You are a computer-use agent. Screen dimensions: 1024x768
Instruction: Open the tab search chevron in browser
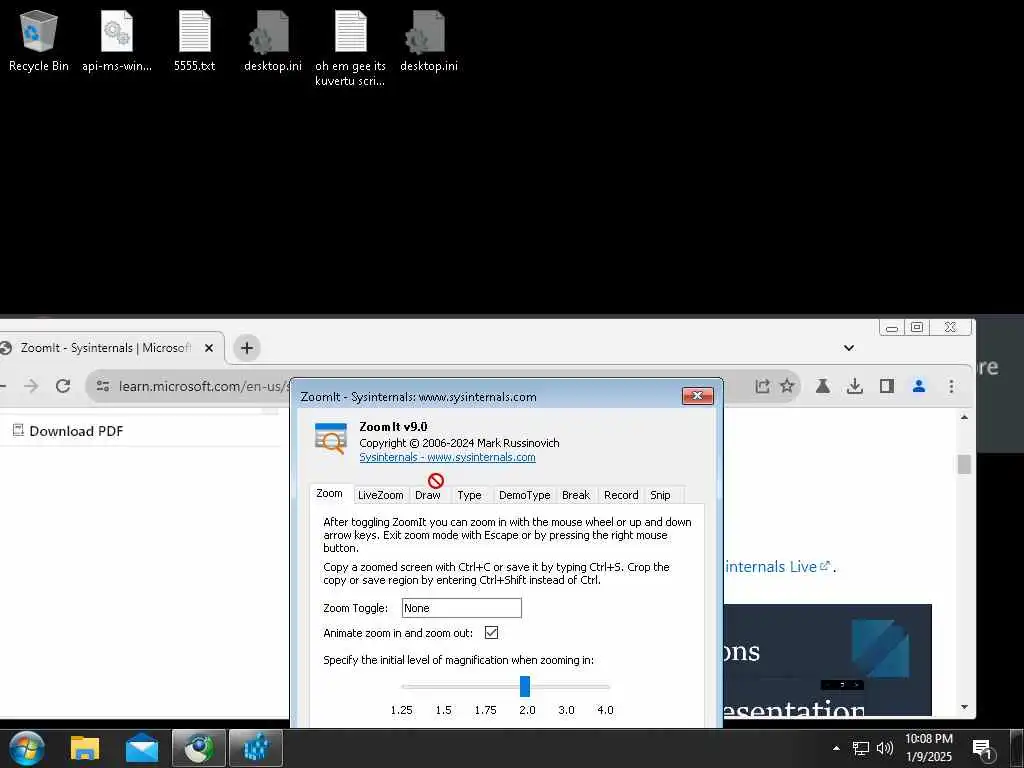point(849,348)
